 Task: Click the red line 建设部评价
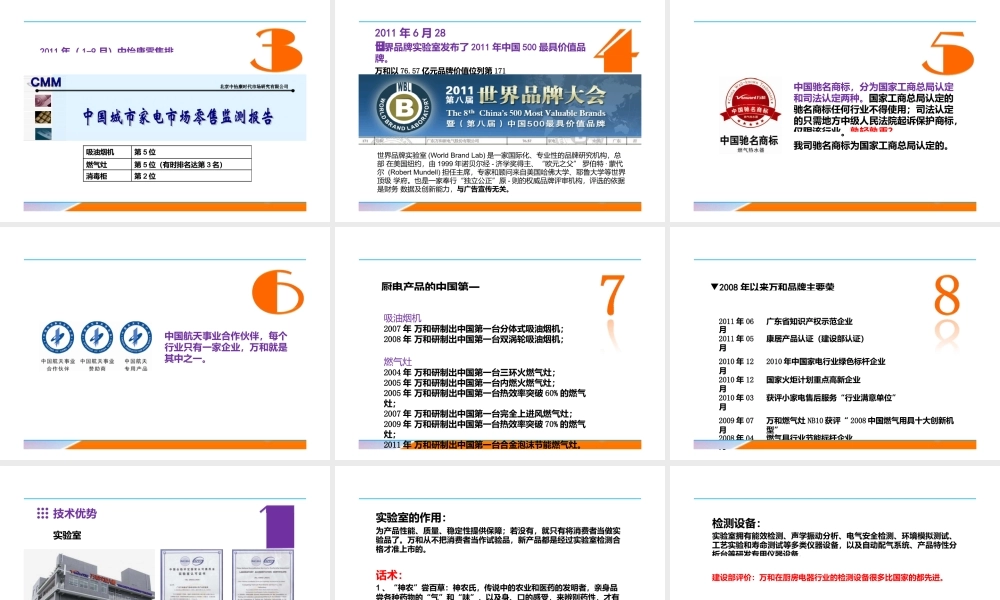pos(827,578)
